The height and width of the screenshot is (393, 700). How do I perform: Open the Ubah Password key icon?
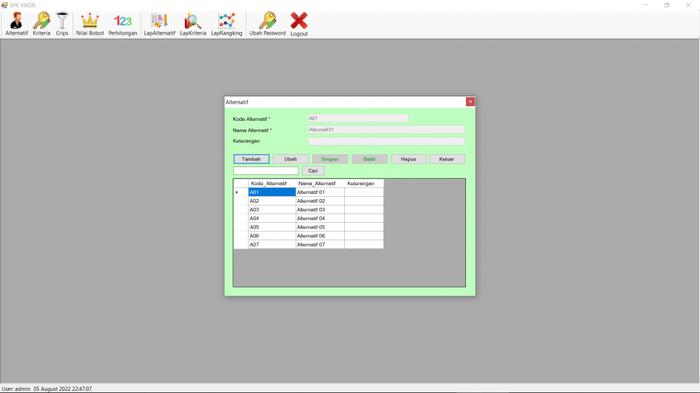(x=267, y=24)
